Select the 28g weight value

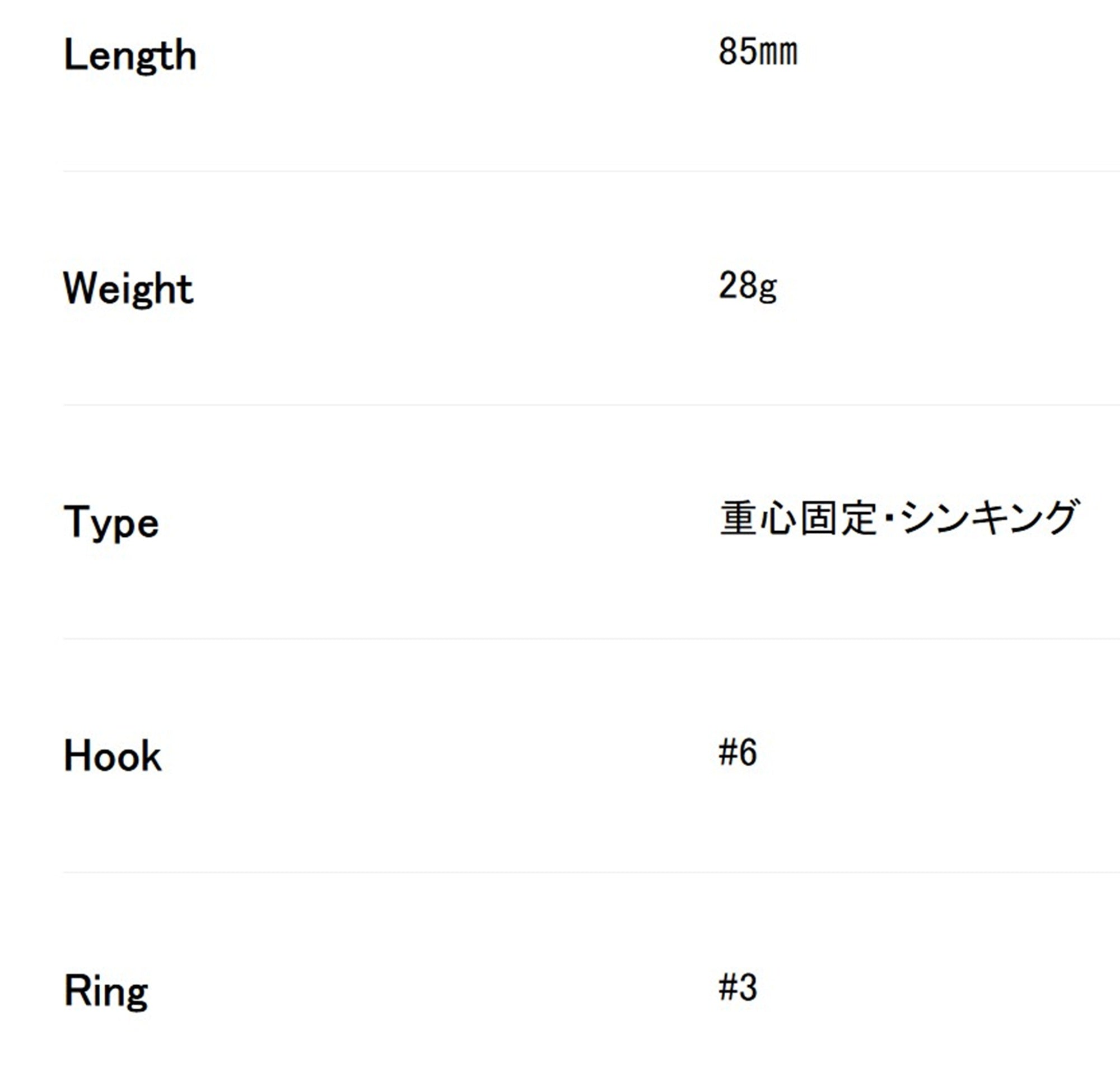point(748,287)
